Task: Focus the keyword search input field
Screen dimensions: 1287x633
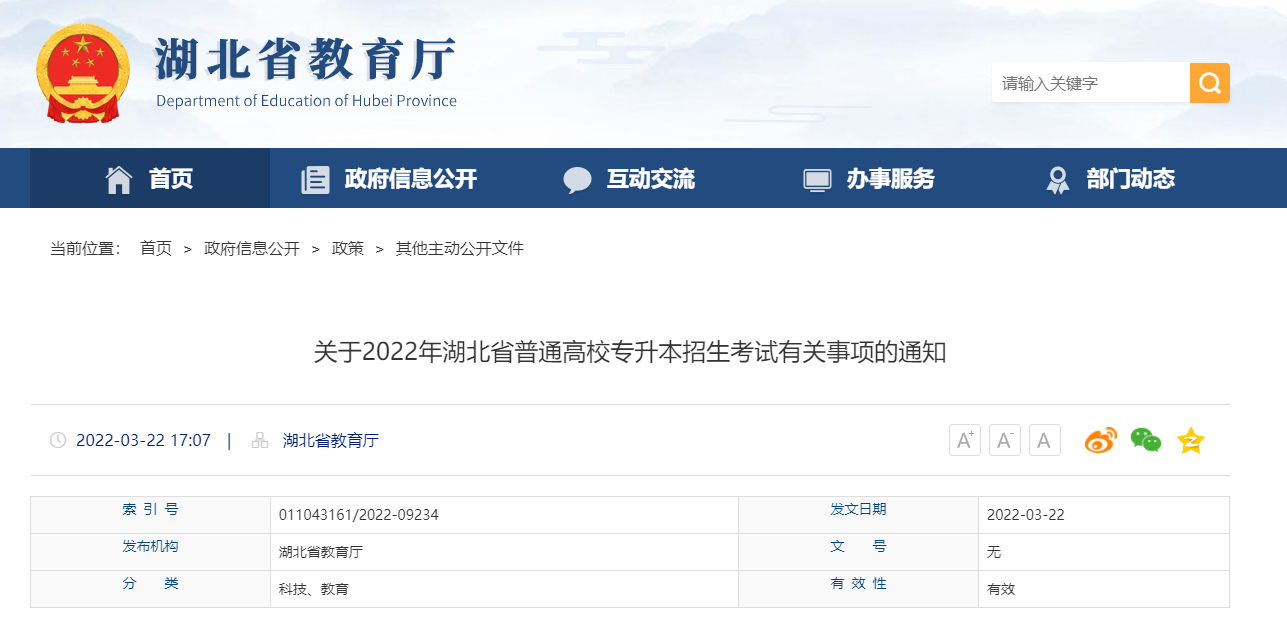Action: click(1090, 83)
